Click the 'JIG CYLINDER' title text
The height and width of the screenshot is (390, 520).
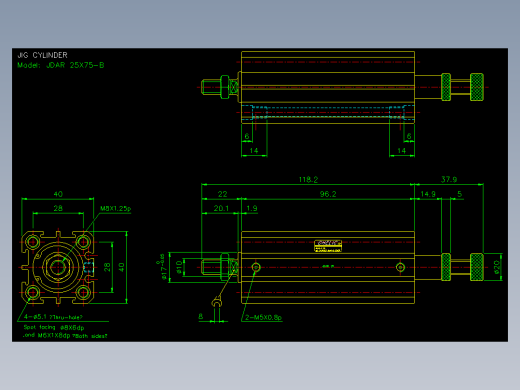(x=42, y=55)
